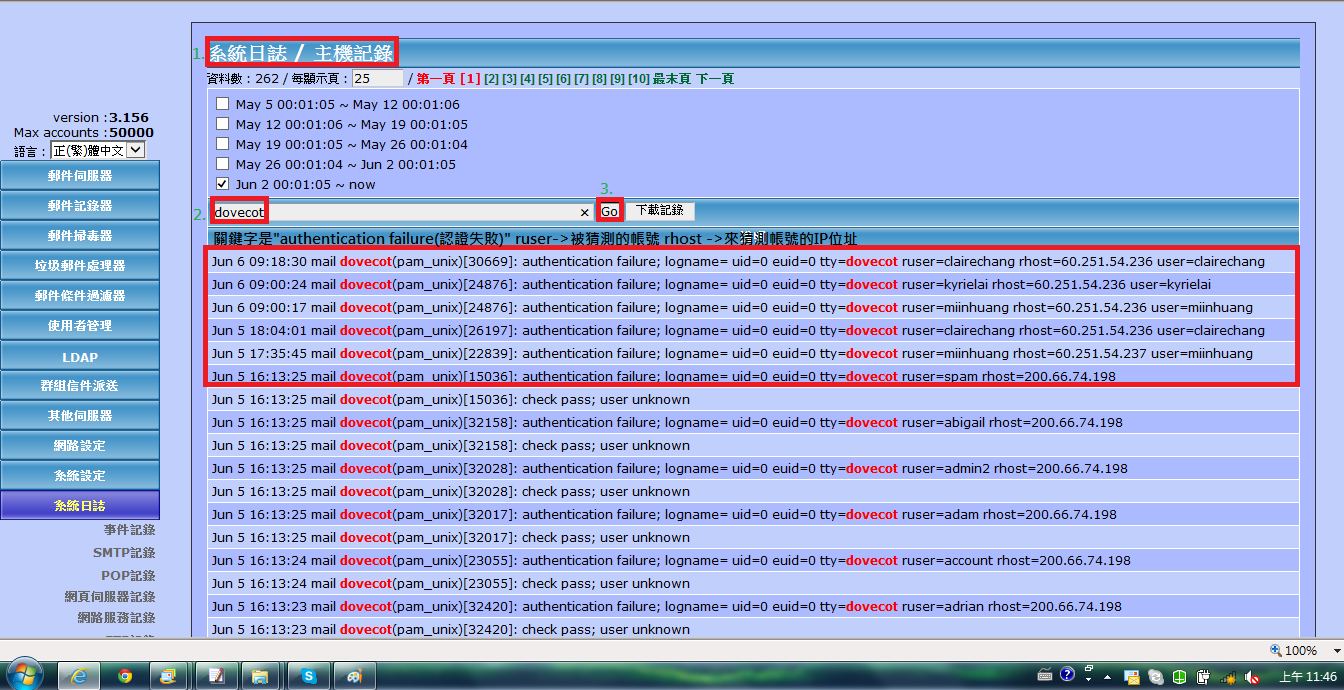The width and height of the screenshot is (1344, 690).
Task: Open Internet Explorer from the taskbar
Action: tap(78, 675)
